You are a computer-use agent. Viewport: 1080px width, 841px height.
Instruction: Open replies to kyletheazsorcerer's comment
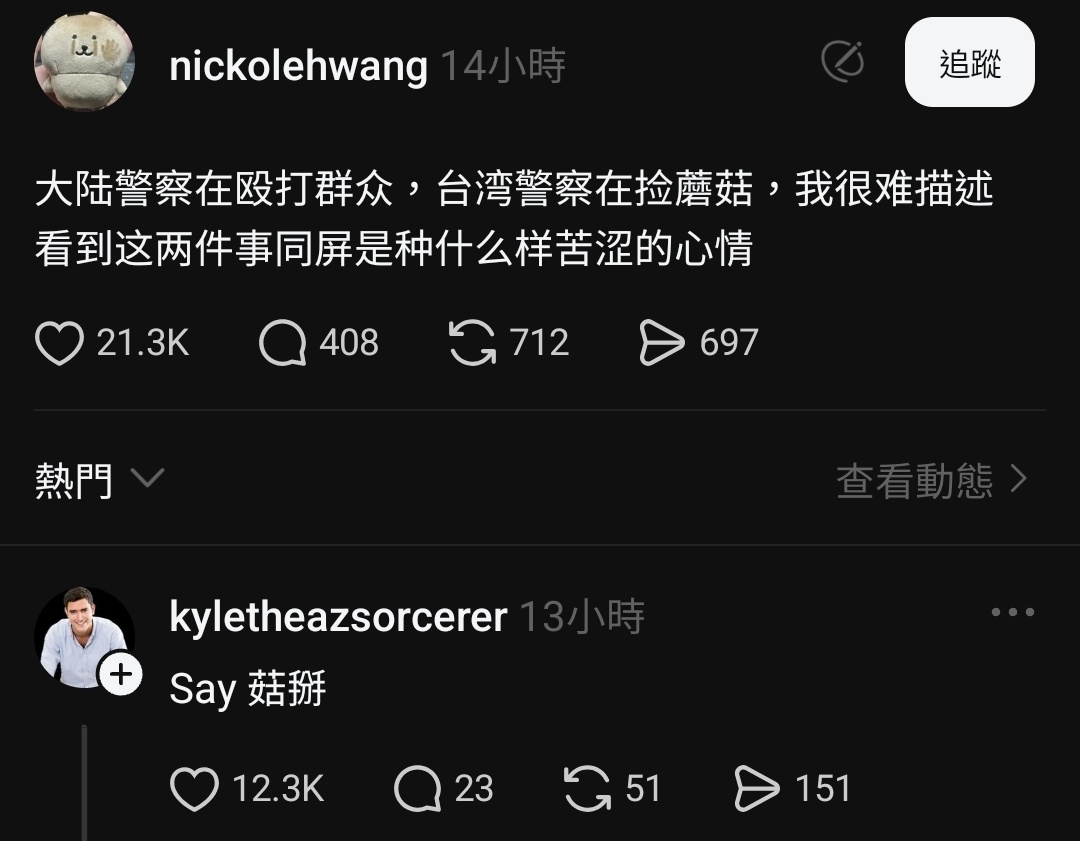(x=417, y=789)
